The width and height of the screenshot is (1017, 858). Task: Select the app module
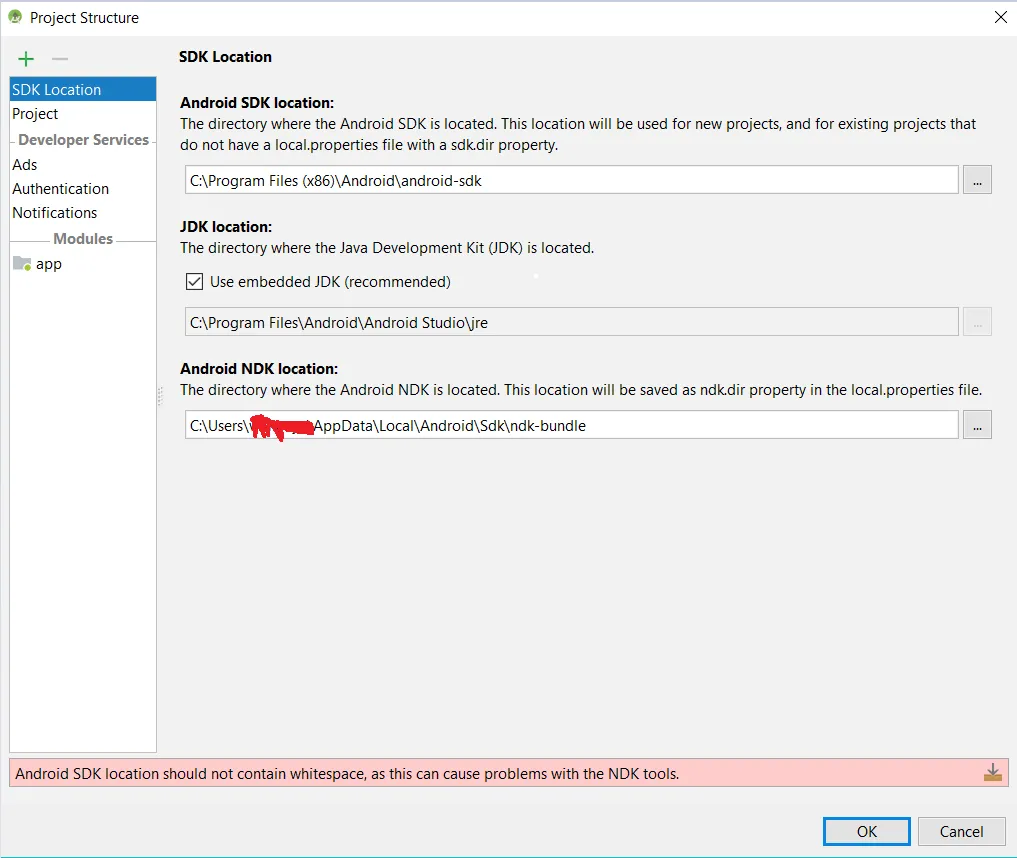[83, 263]
